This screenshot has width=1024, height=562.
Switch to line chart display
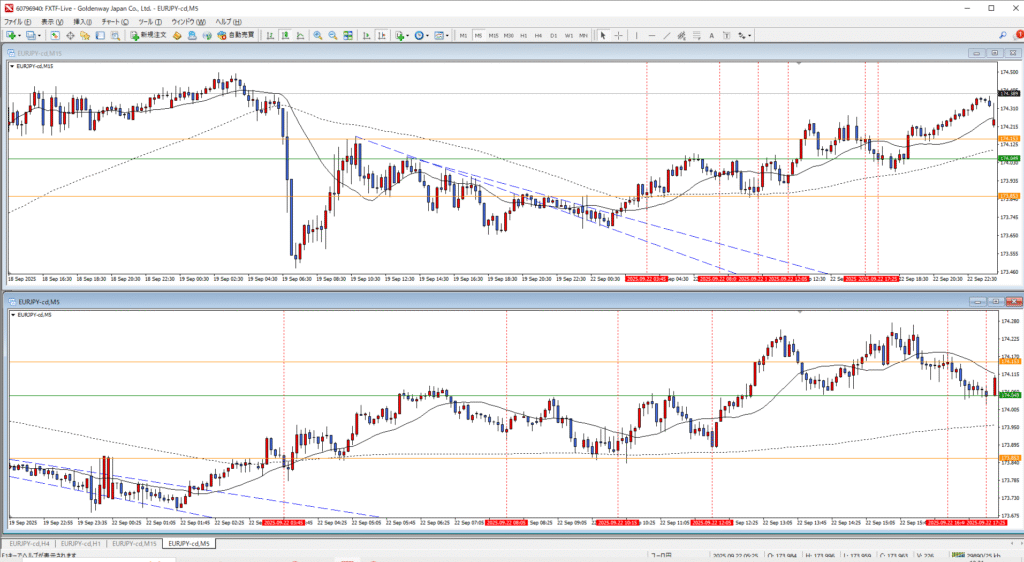coord(300,35)
